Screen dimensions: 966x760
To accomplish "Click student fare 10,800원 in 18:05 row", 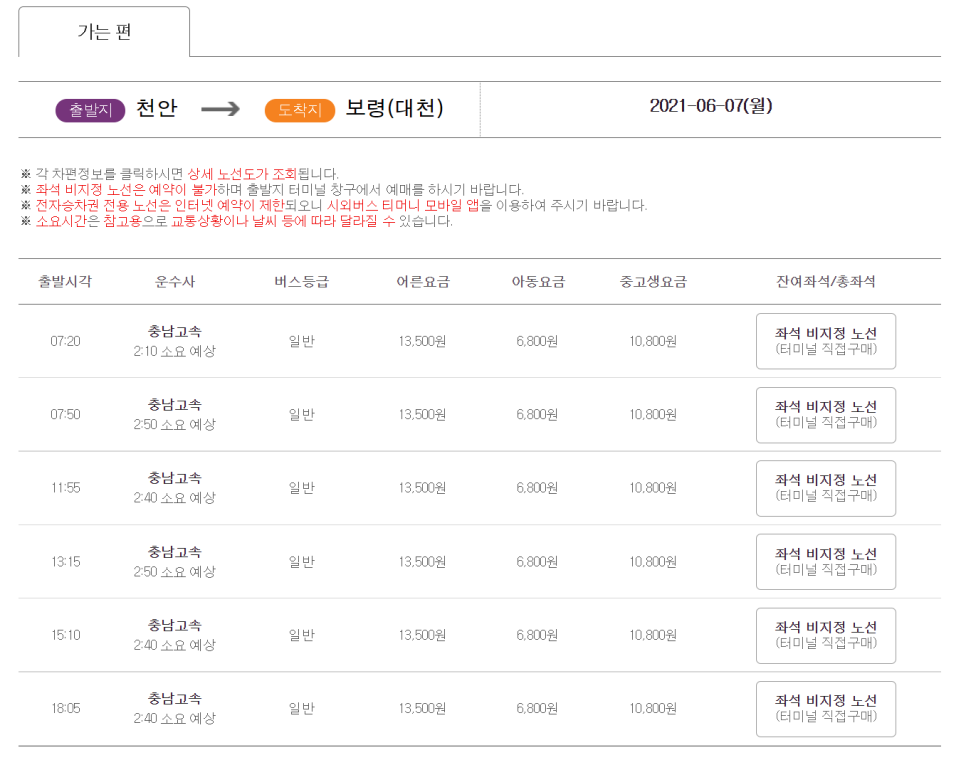I will click(653, 708).
